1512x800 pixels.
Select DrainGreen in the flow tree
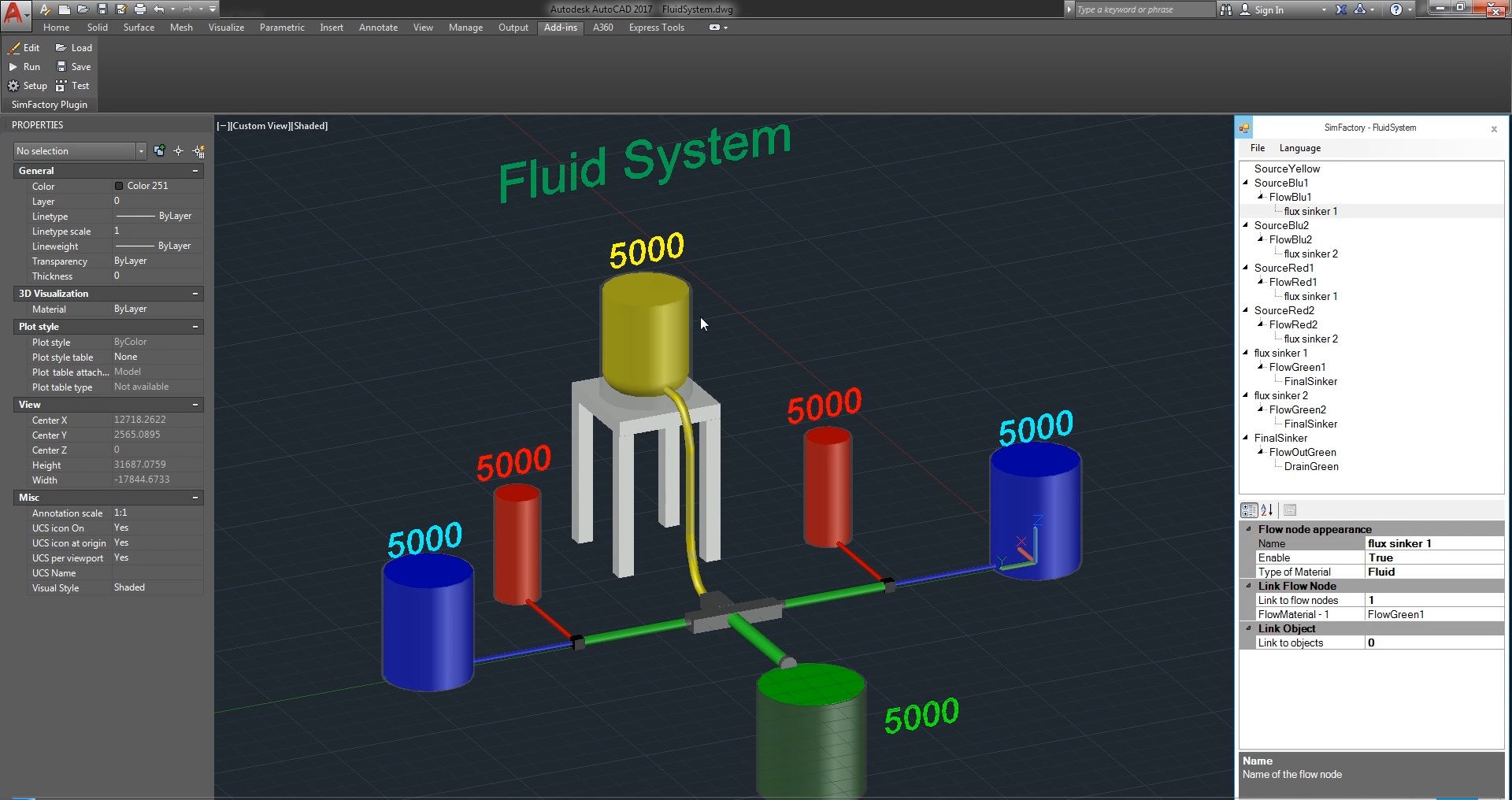1310,466
